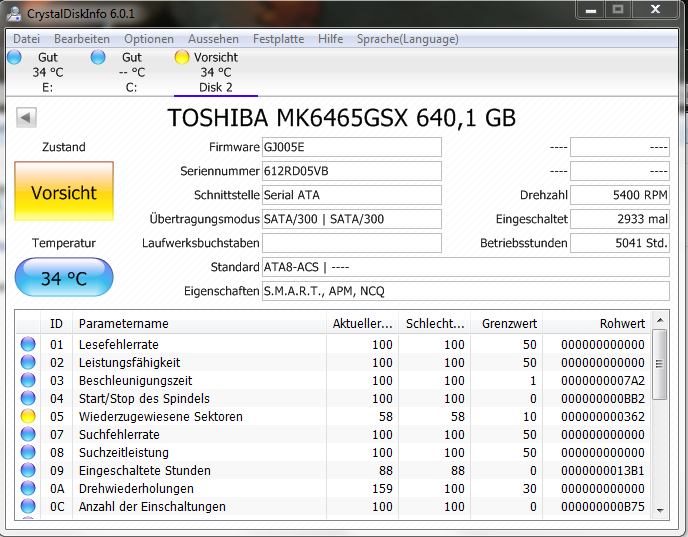Click the Eingeschaltet value 2933 mal
This screenshot has width=688, height=537.
620,219
